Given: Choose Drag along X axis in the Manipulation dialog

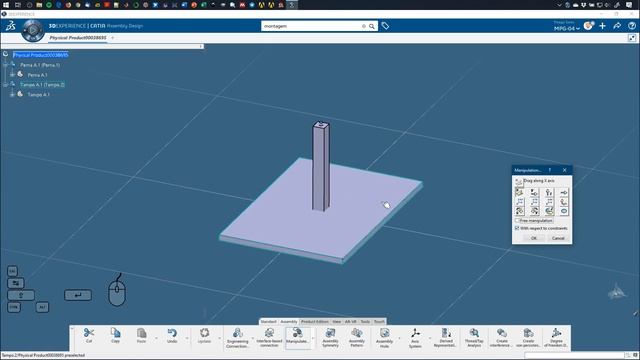Looking at the screenshot, I should [520, 192].
